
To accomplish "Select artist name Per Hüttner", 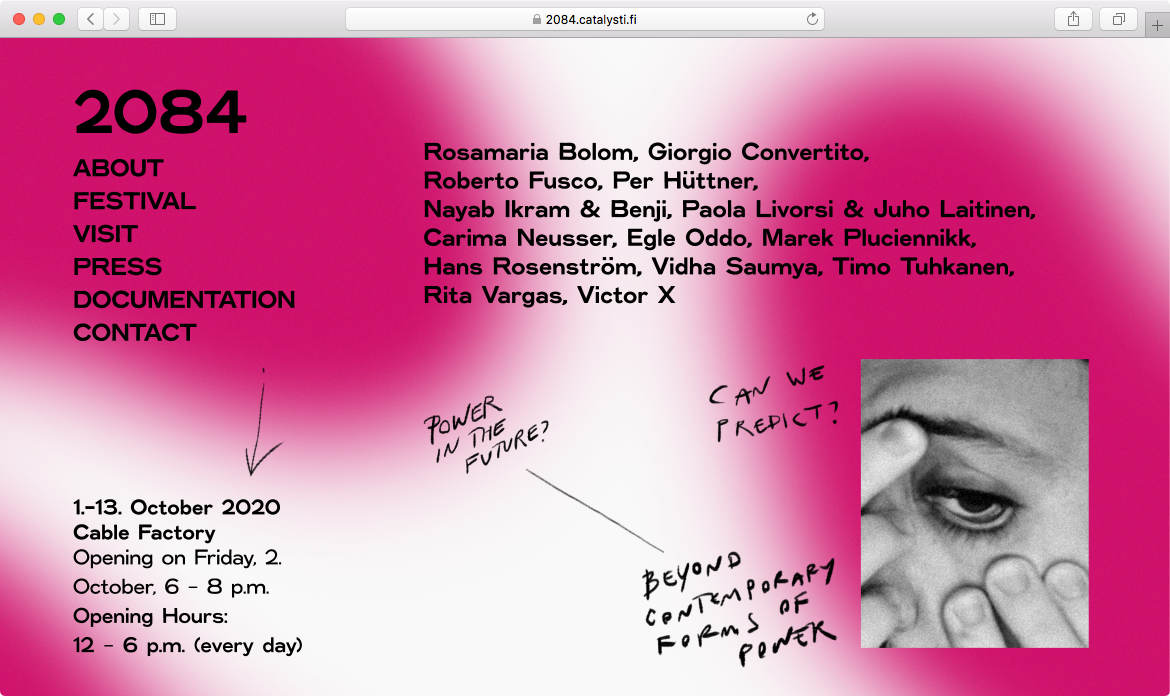I will click(685, 181).
